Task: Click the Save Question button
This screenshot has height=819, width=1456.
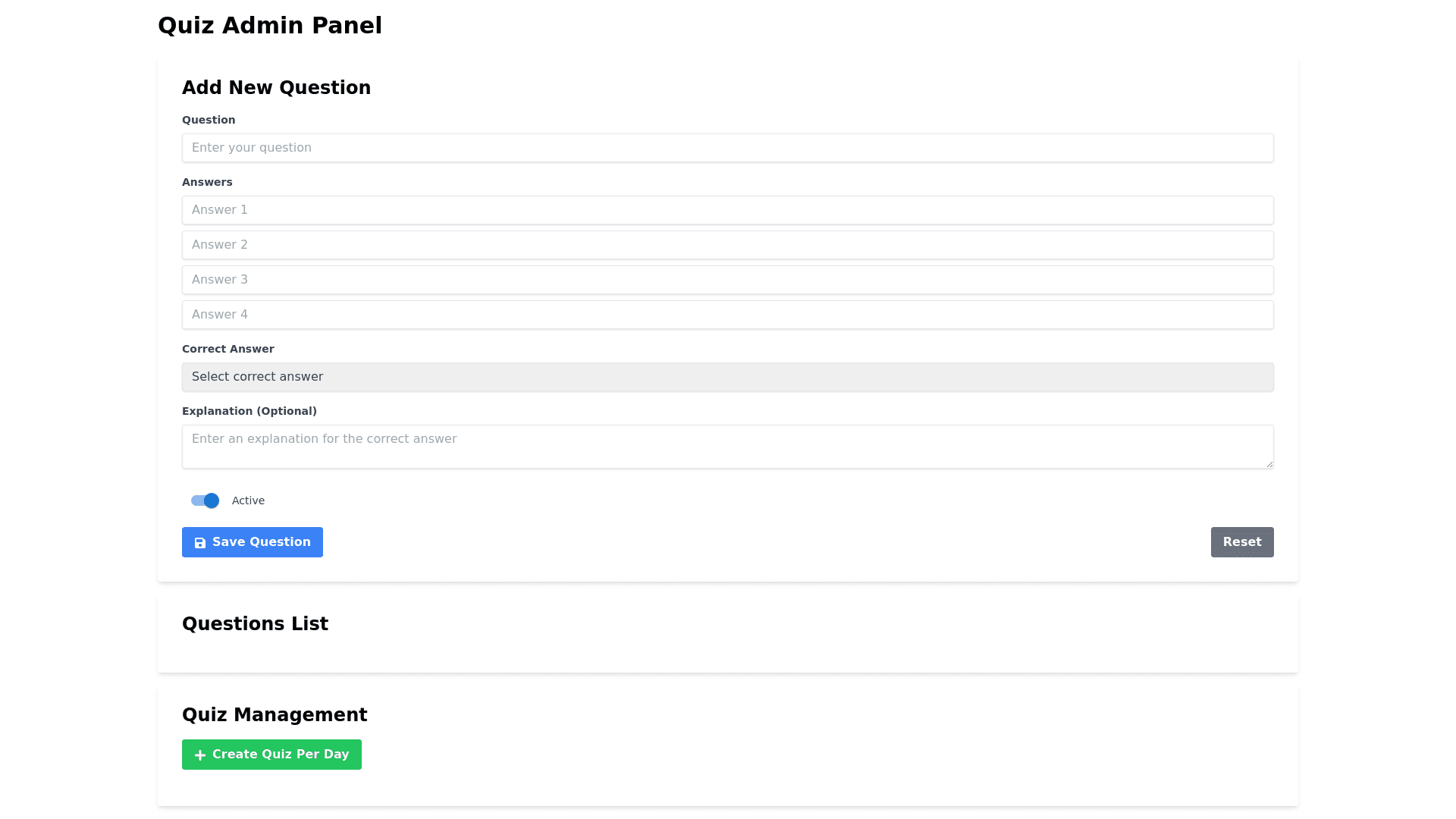Action: coord(252,542)
